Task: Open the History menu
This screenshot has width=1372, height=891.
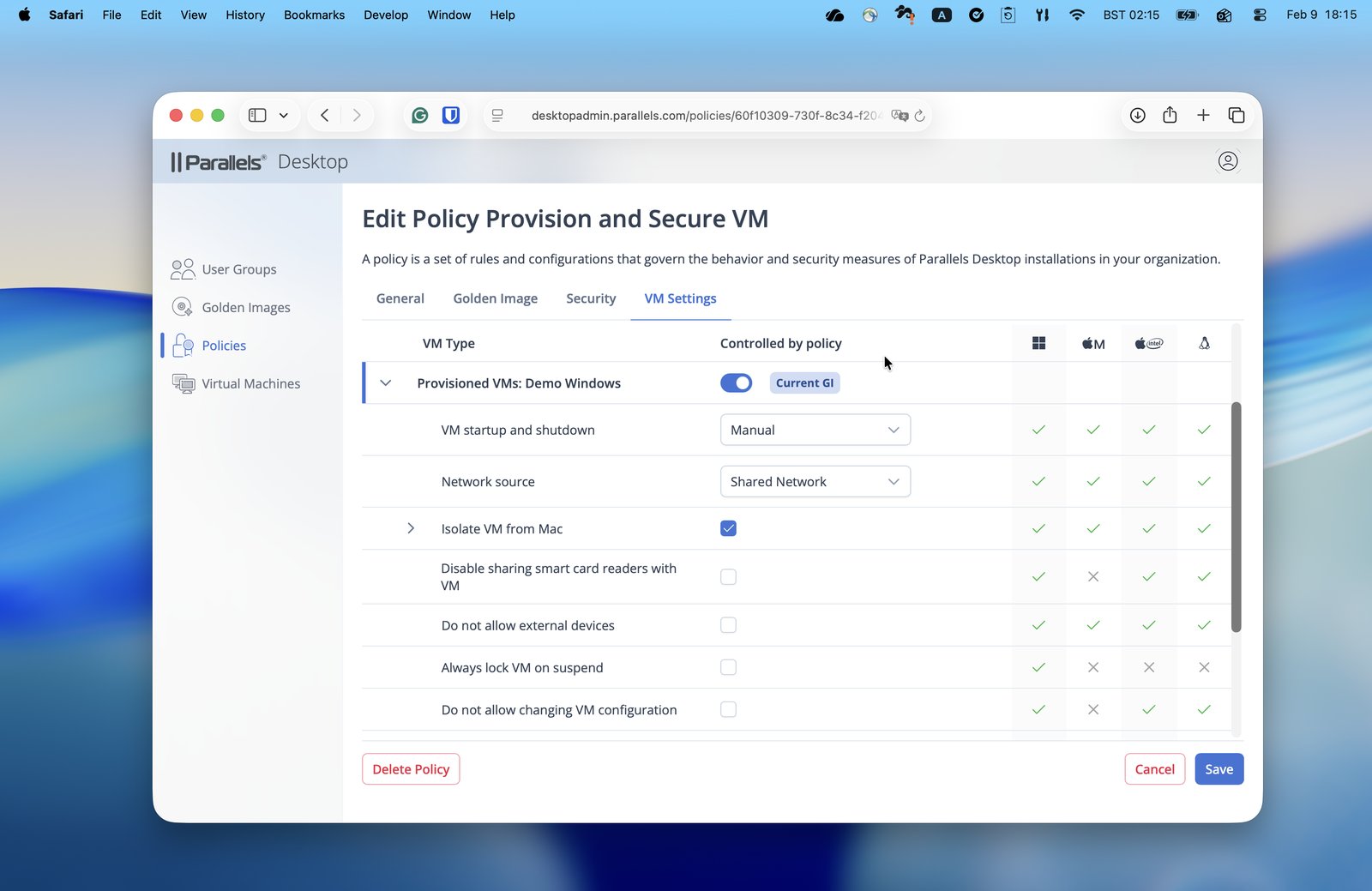Action: [245, 15]
